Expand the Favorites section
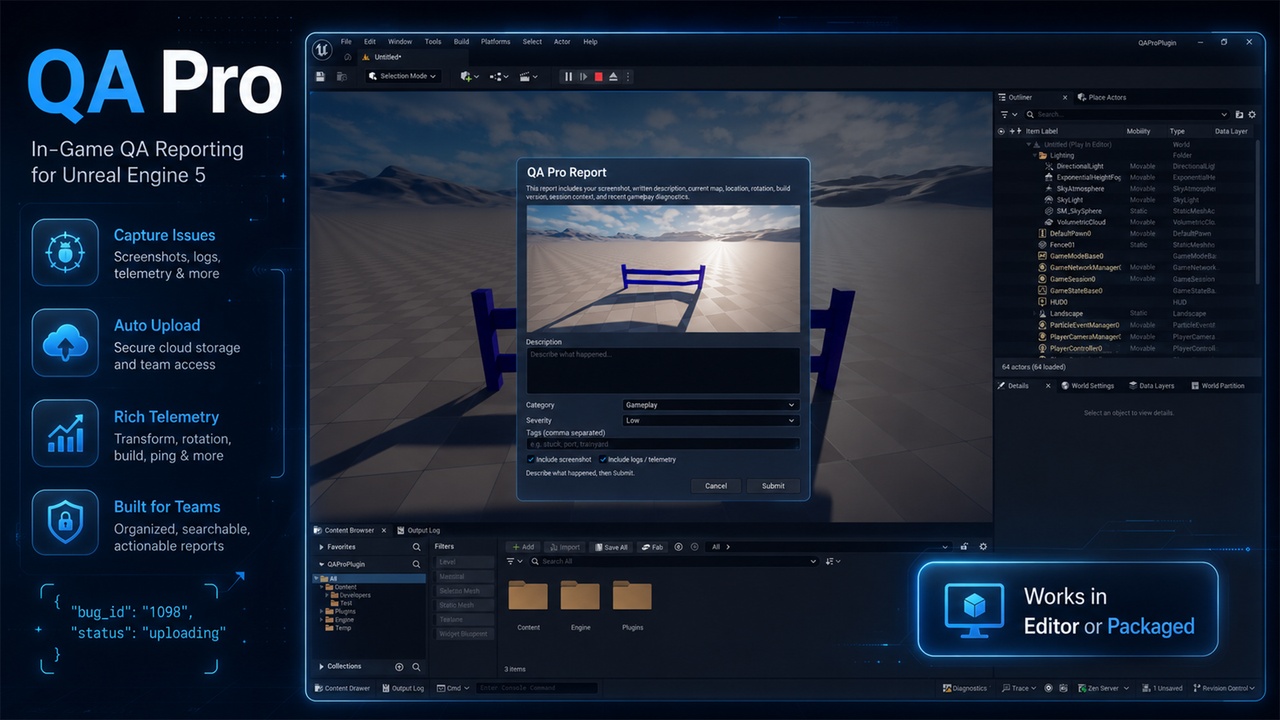Image resolution: width=1280 pixels, height=720 pixels. point(321,547)
